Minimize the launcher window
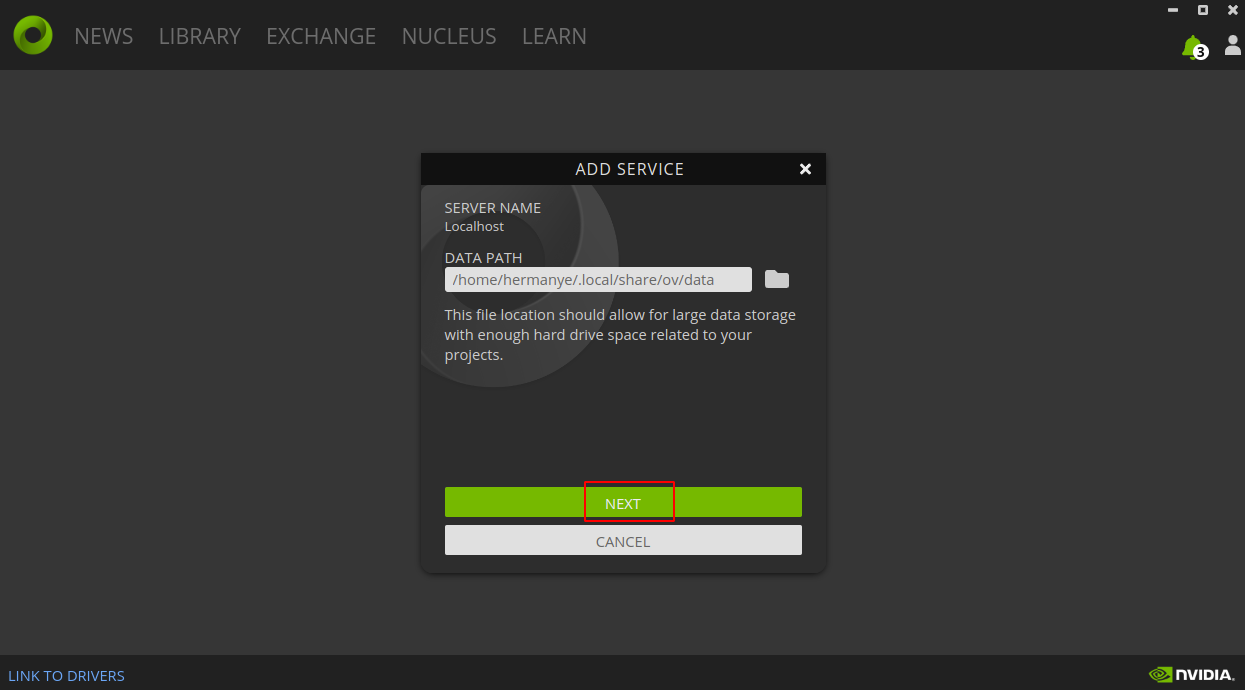This screenshot has width=1245, height=690. (1173, 10)
